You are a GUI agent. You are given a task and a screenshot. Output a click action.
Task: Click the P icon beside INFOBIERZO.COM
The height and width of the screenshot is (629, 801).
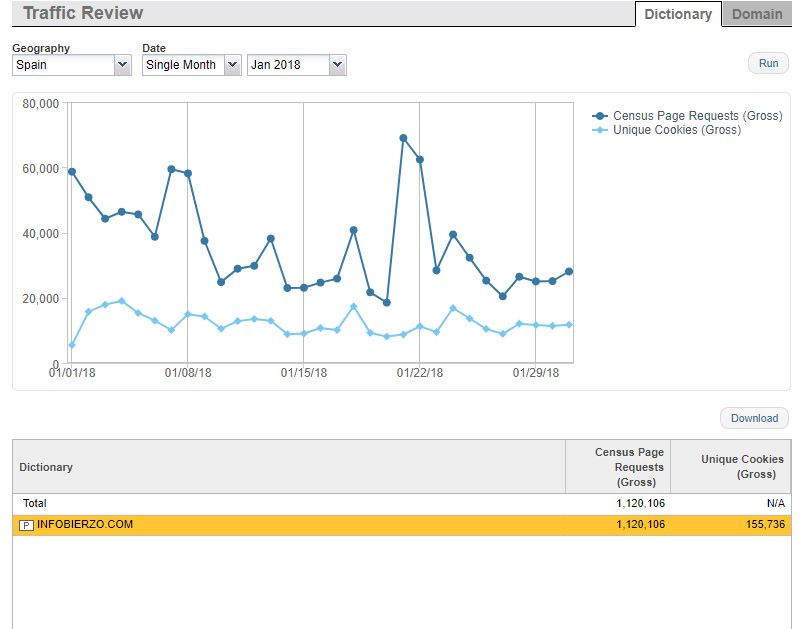point(27,525)
